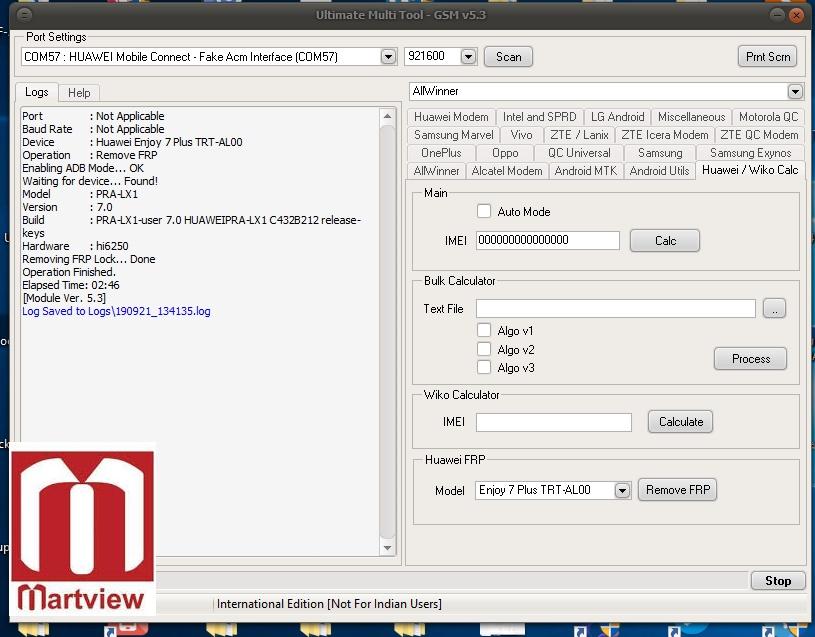815x637 pixels.
Task: Click the log line 'Waiting for device... Found!'
Action: [x=90, y=181]
